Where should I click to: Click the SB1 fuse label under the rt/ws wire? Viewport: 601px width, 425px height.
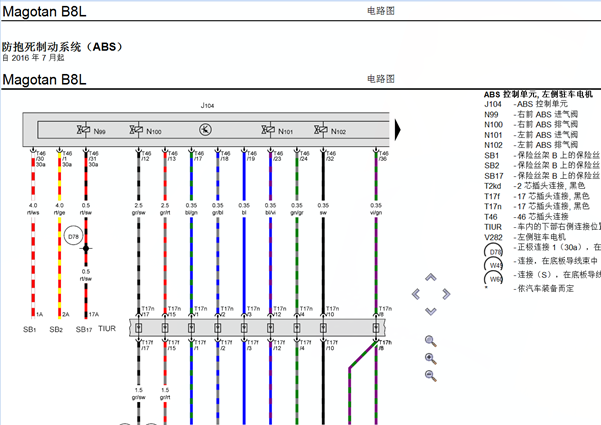pyautogui.click(x=30, y=330)
